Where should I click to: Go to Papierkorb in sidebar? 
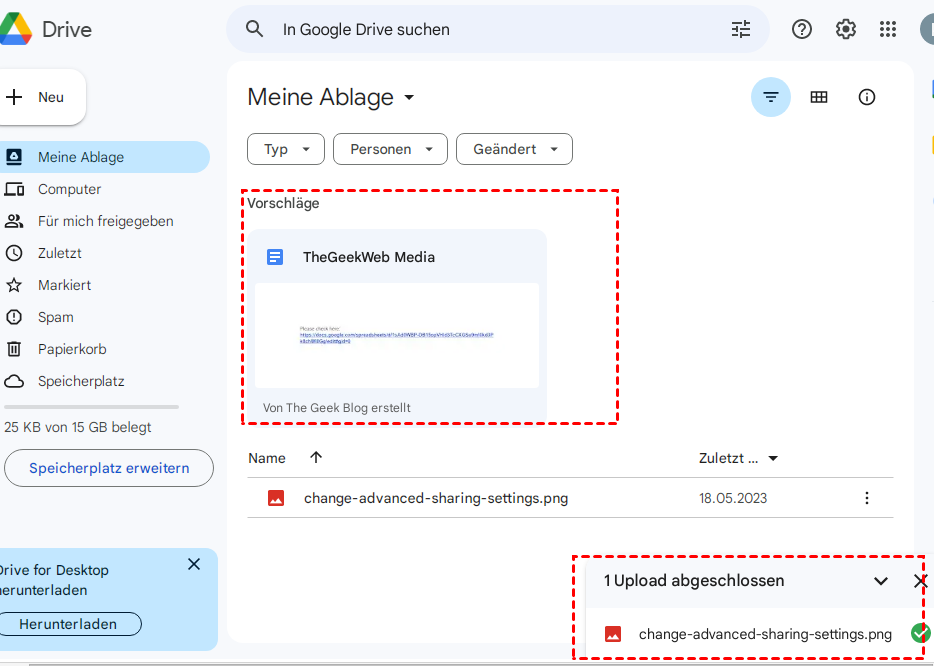tap(72, 349)
